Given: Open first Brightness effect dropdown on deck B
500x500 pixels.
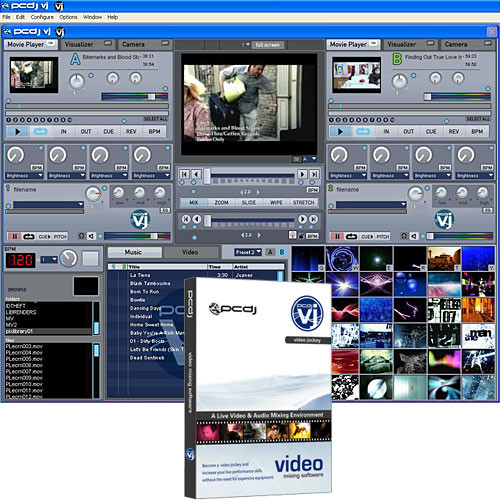Looking at the screenshot, I should tap(348, 176).
